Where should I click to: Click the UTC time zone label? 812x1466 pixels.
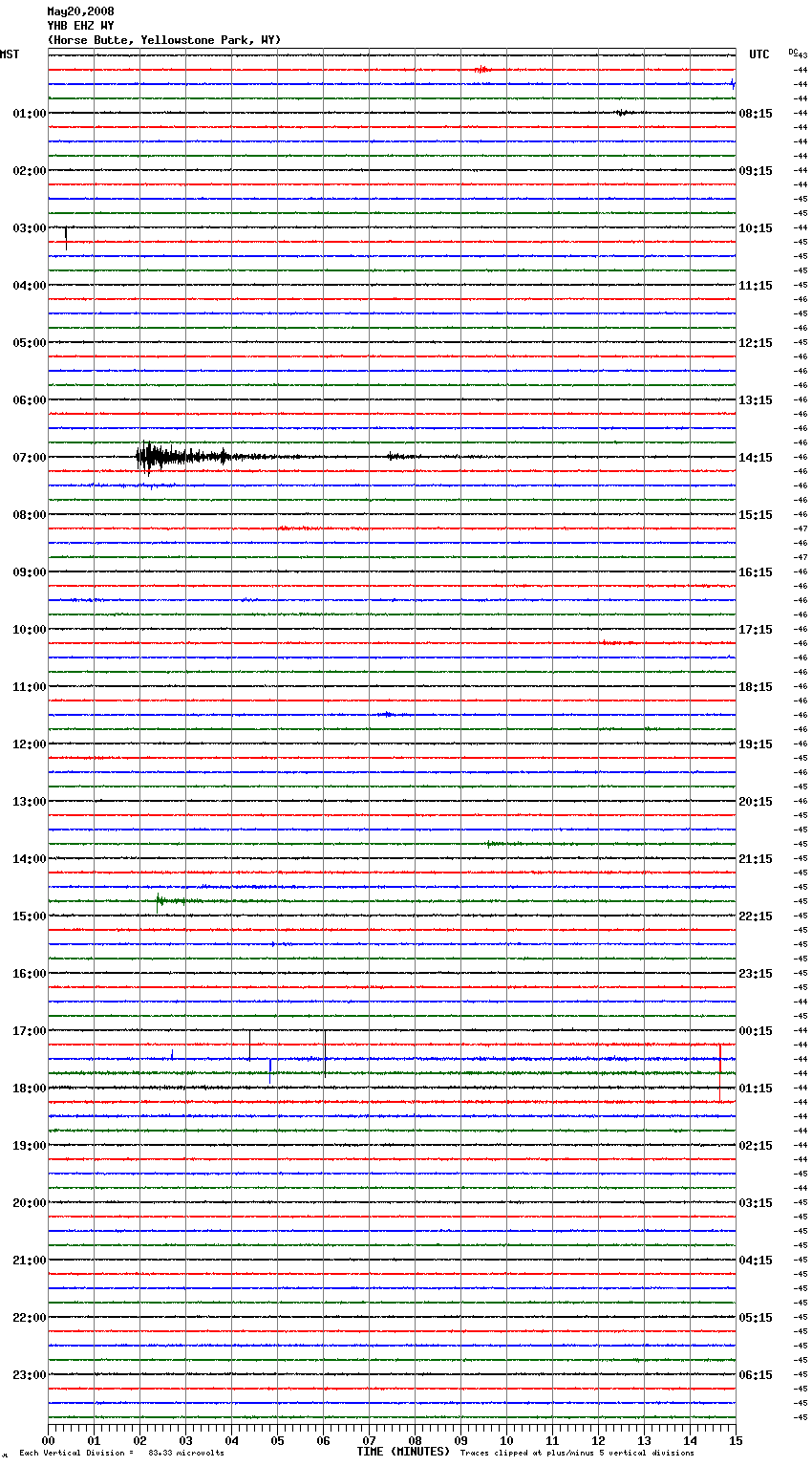tap(759, 54)
